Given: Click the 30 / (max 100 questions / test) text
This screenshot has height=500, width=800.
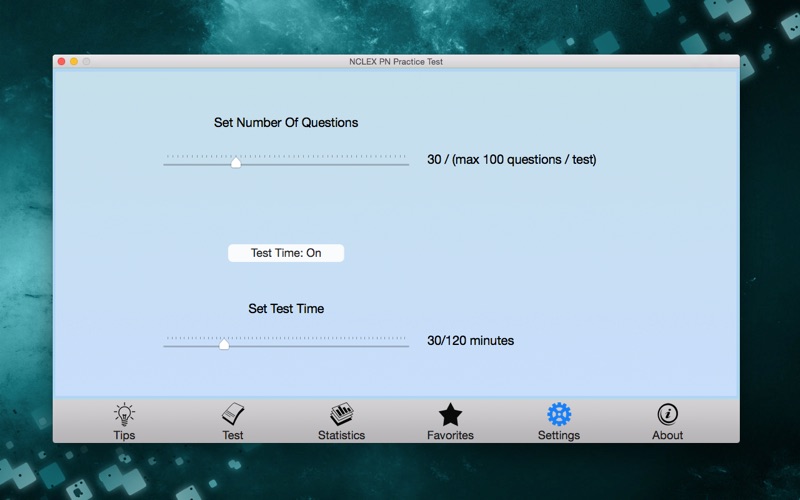Looking at the screenshot, I should pyautogui.click(x=512, y=160).
